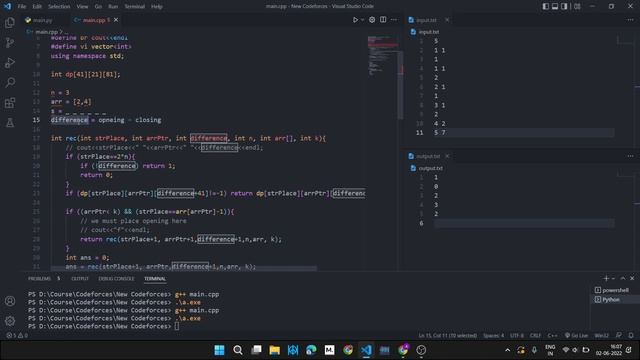Open the Help menu
This screenshot has width=640, height=360.
(x=157, y=6)
